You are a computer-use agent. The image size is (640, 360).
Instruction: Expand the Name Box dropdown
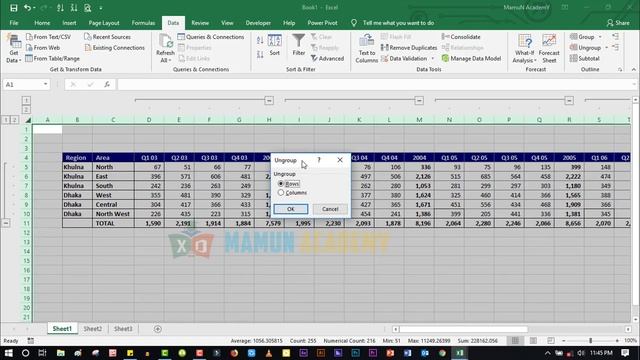pyautogui.click(x=45, y=84)
